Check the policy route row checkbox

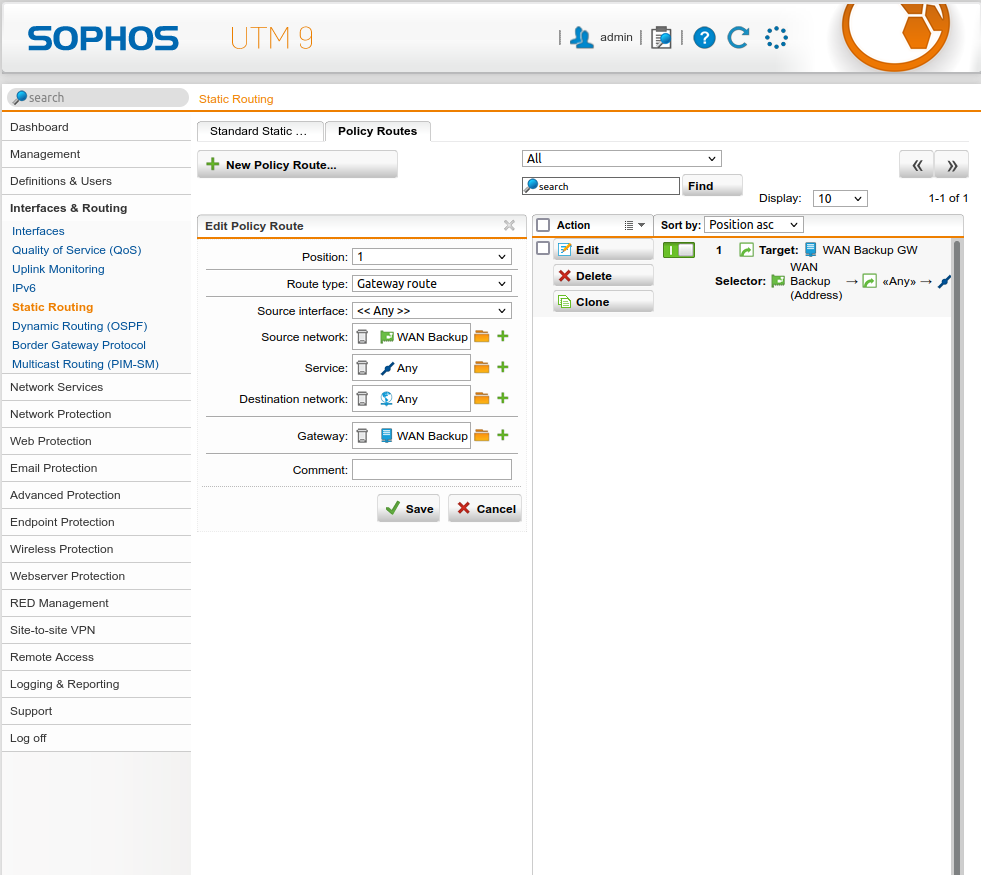[543, 248]
